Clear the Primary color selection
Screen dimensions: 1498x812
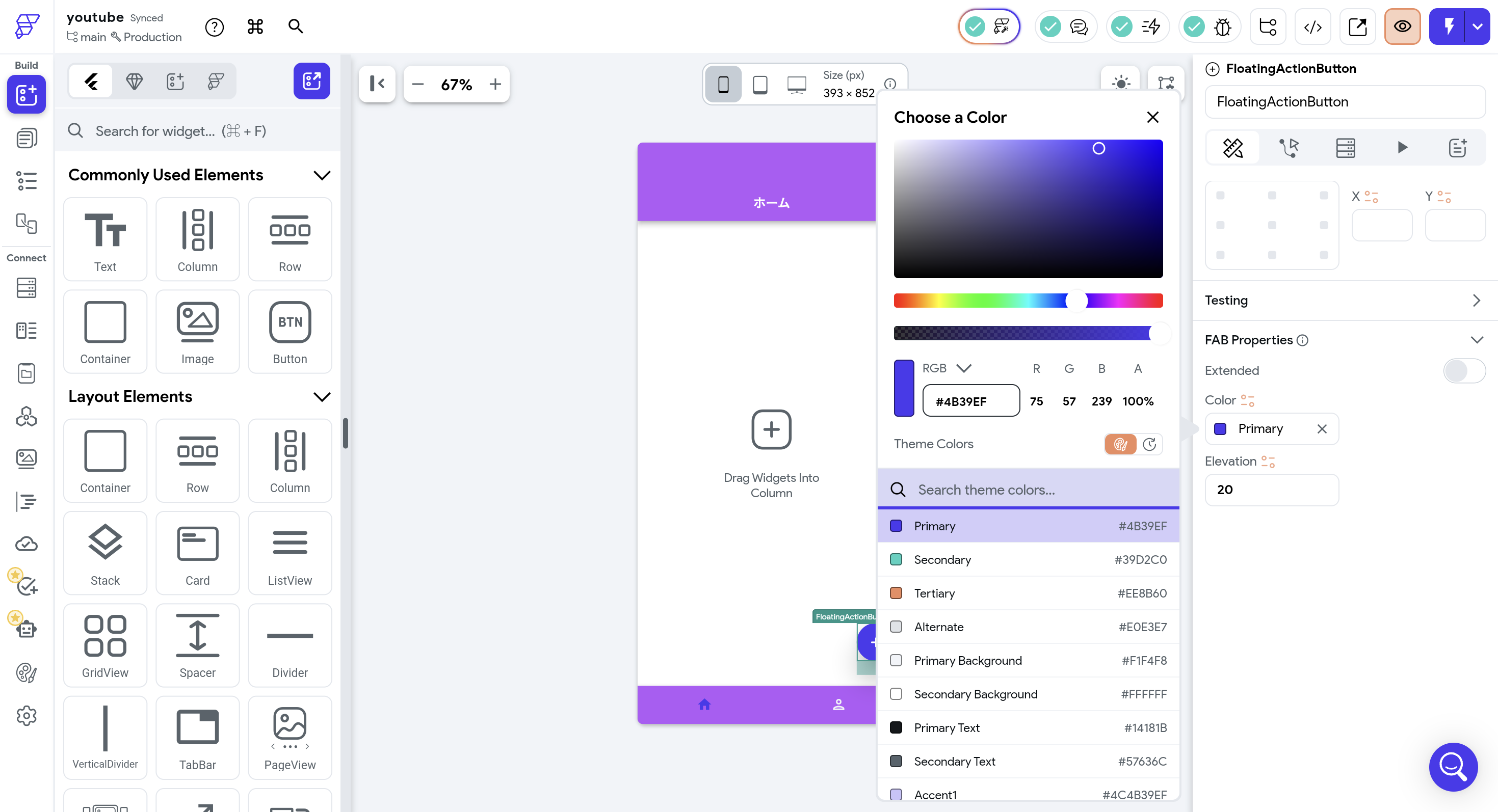click(x=1321, y=429)
